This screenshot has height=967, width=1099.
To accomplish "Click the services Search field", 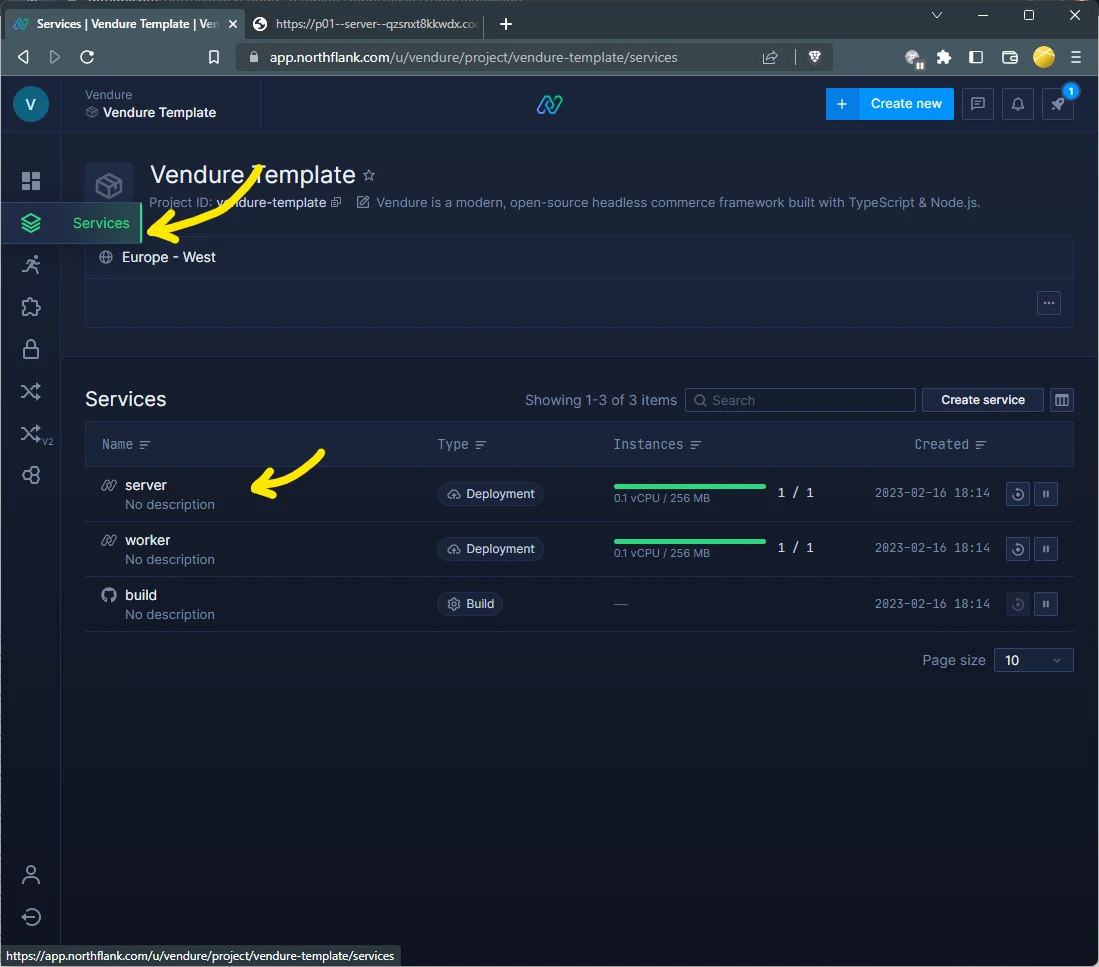I will [800, 400].
